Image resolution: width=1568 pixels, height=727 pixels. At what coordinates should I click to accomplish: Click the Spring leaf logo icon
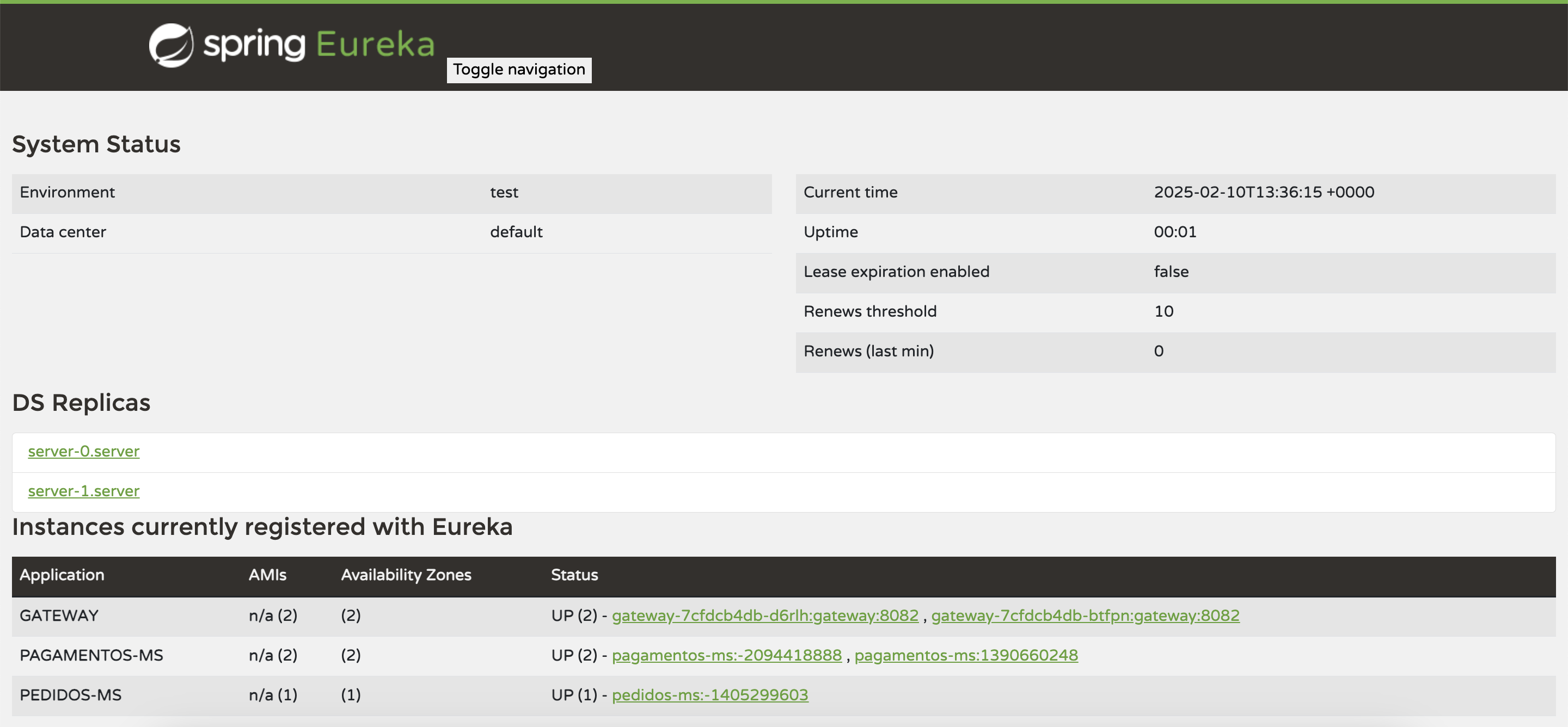tap(171, 45)
